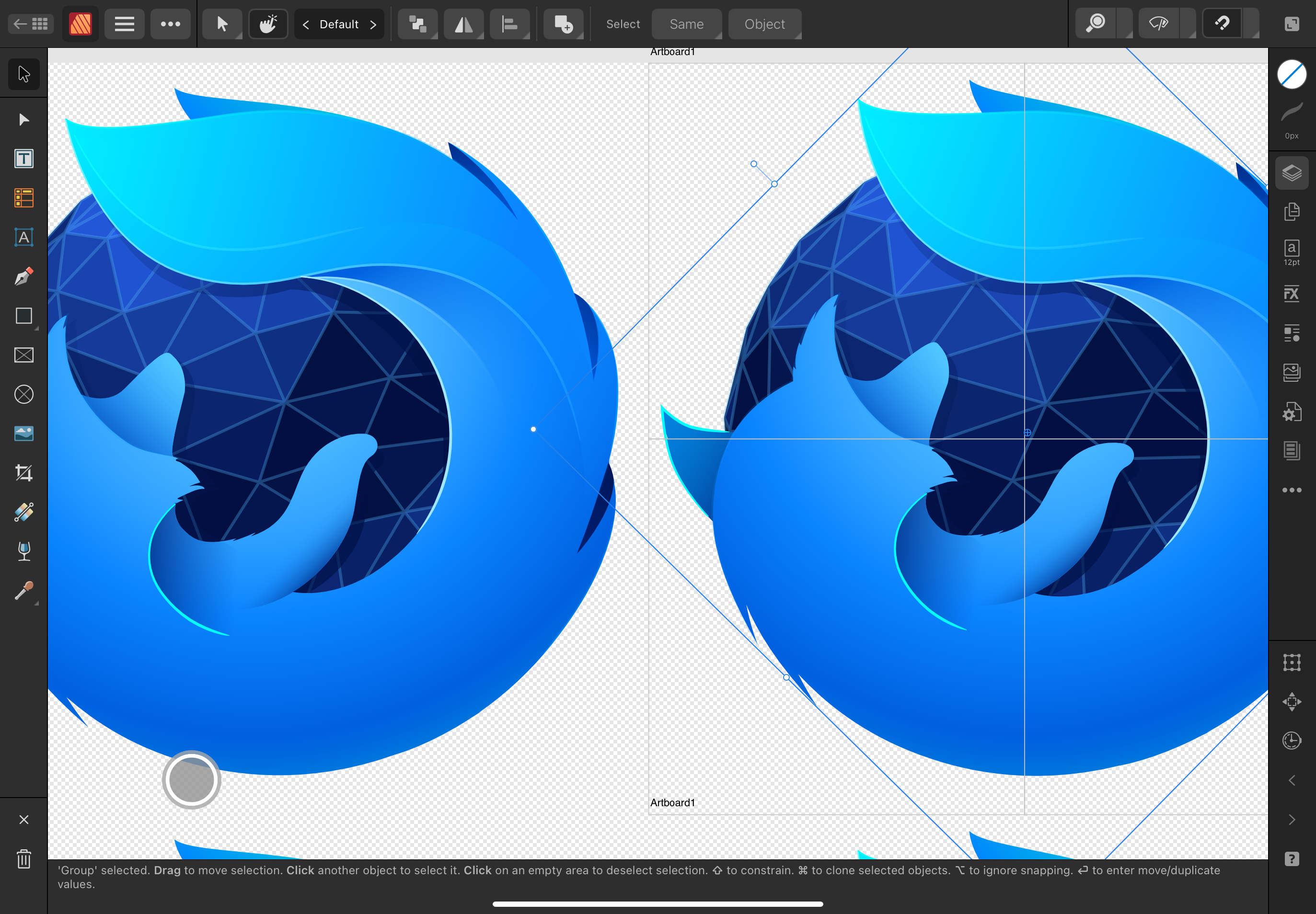Switch to next preset right of Default
This screenshot has height=914, width=1316.
373,24
